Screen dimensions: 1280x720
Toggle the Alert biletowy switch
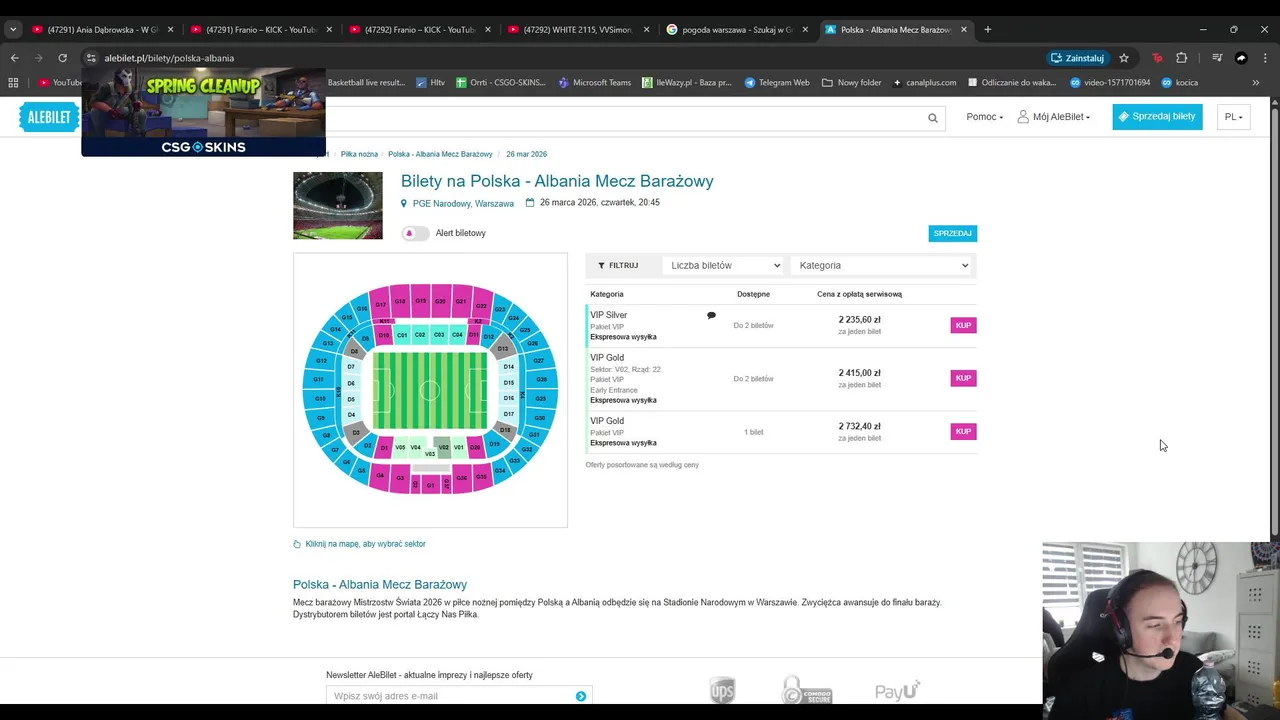pos(415,233)
